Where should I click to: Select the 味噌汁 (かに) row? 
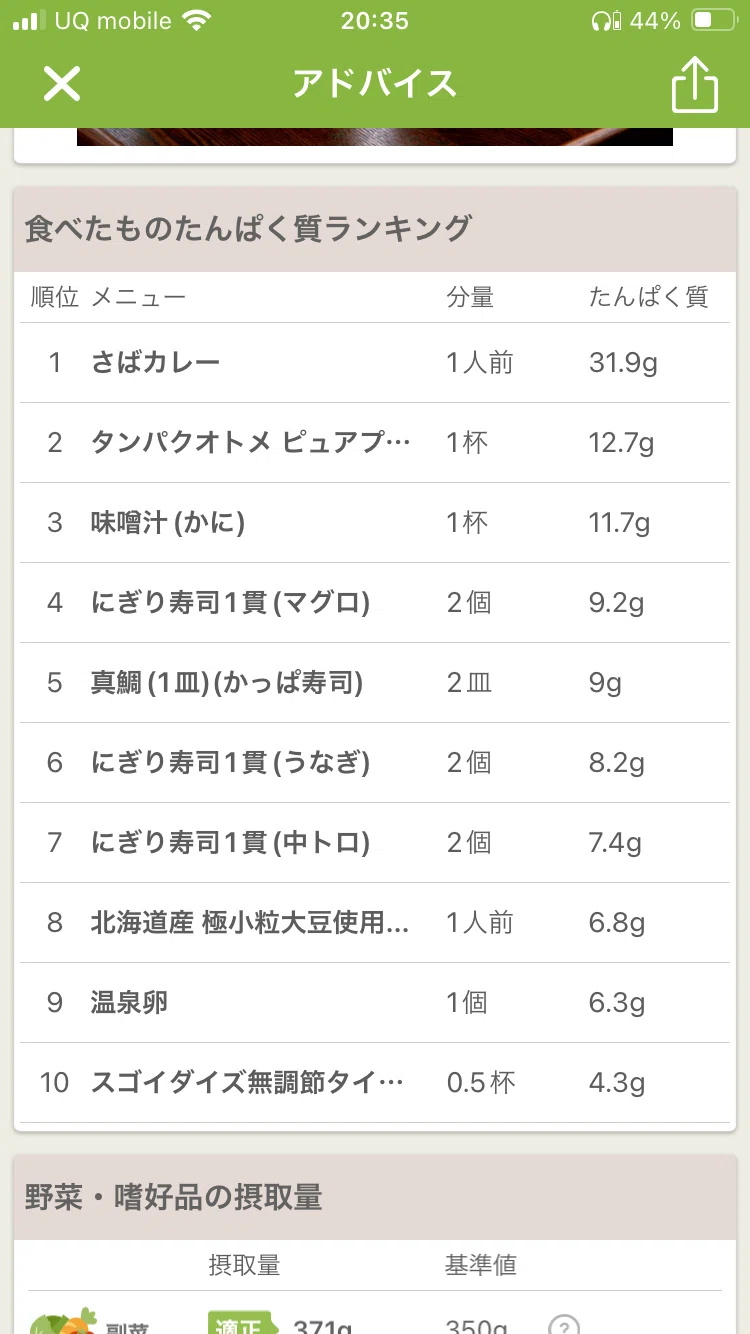click(375, 522)
